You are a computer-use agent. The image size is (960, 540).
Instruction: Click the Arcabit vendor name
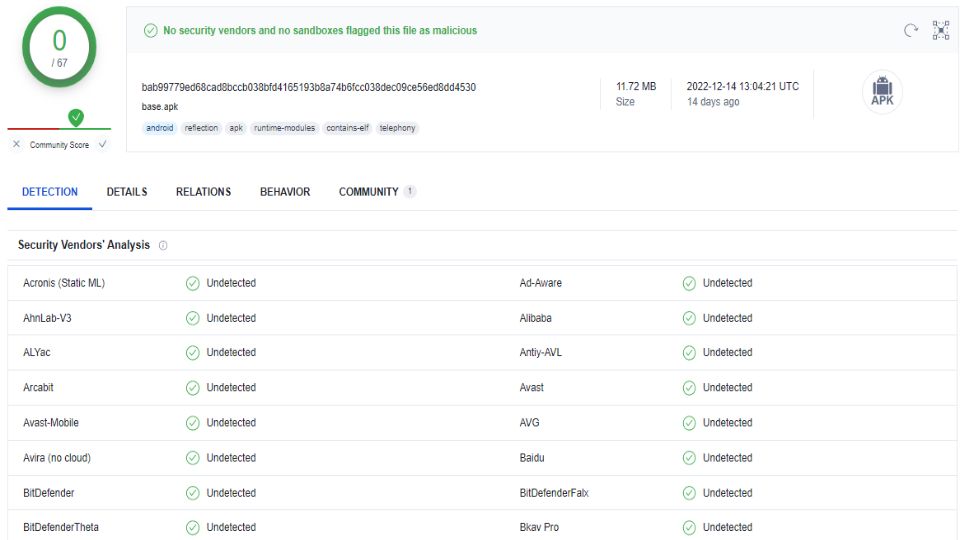[38, 388]
